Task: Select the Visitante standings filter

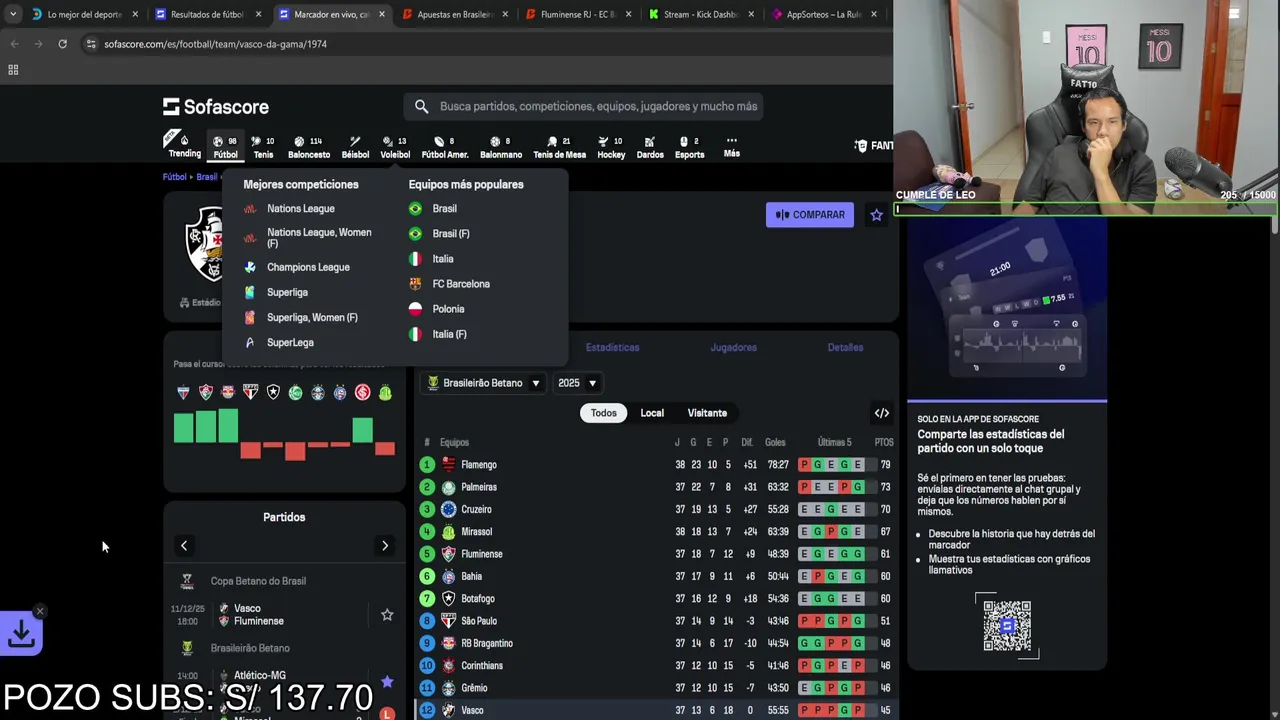Action: [707, 413]
